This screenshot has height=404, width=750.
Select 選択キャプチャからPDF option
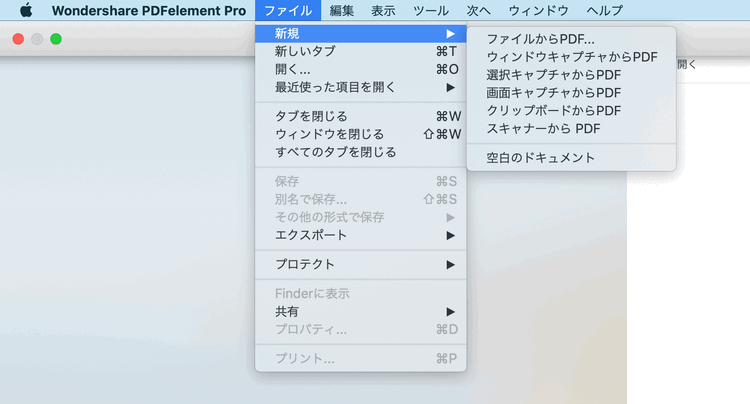[x=571, y=75]
